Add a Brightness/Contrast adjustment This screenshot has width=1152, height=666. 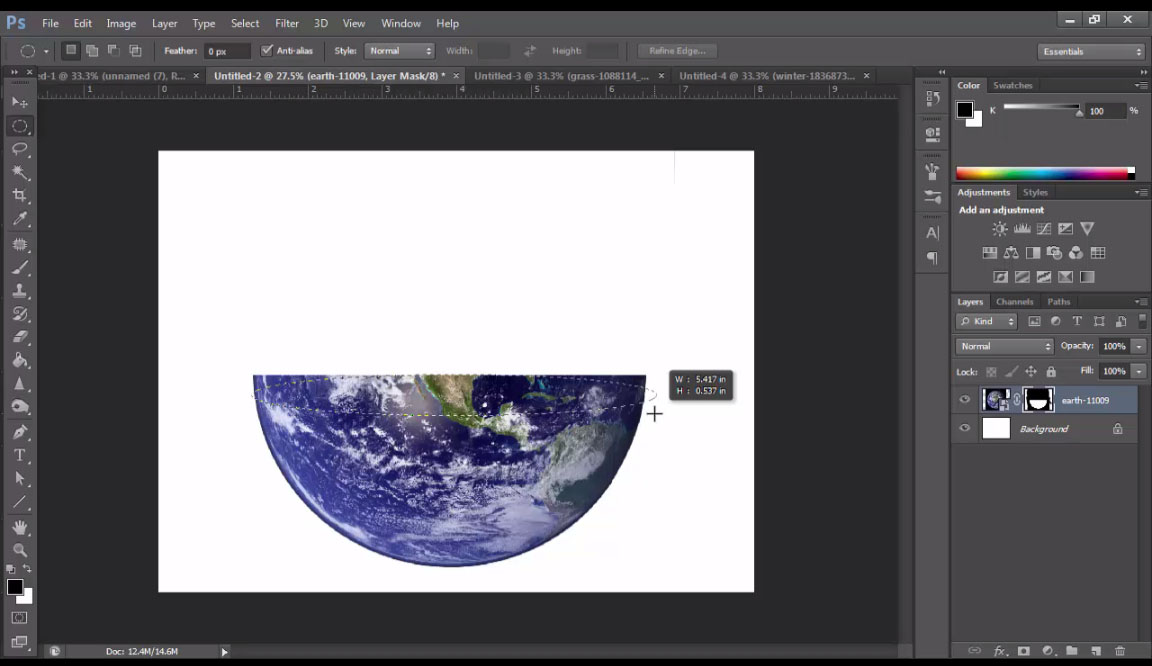(997, 228)
